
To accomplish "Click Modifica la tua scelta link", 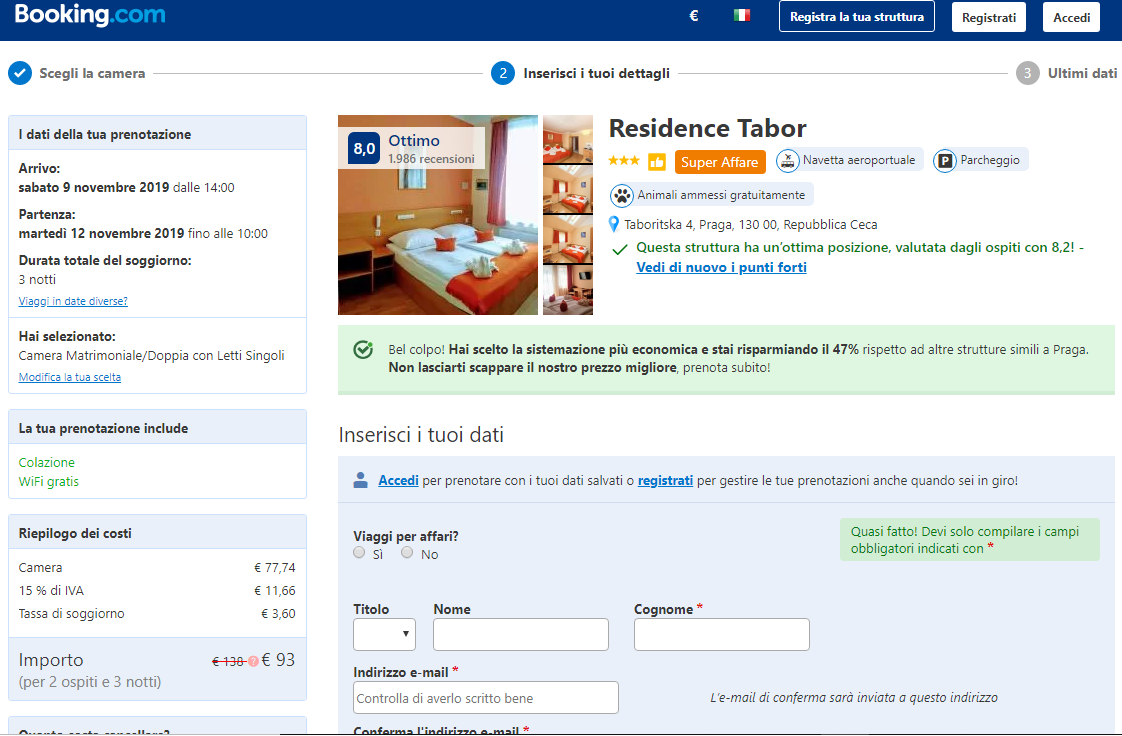I will click(x=69, y=377).
